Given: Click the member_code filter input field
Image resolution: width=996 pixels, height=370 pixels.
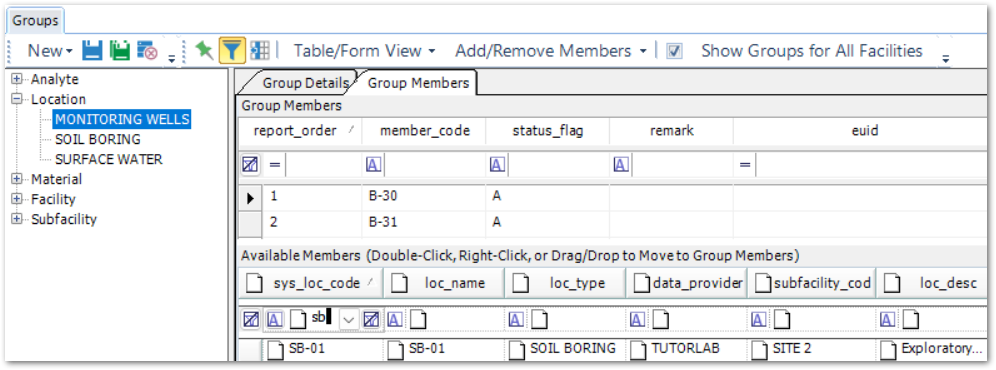Looking at the screenshot, I should point(434,165).
